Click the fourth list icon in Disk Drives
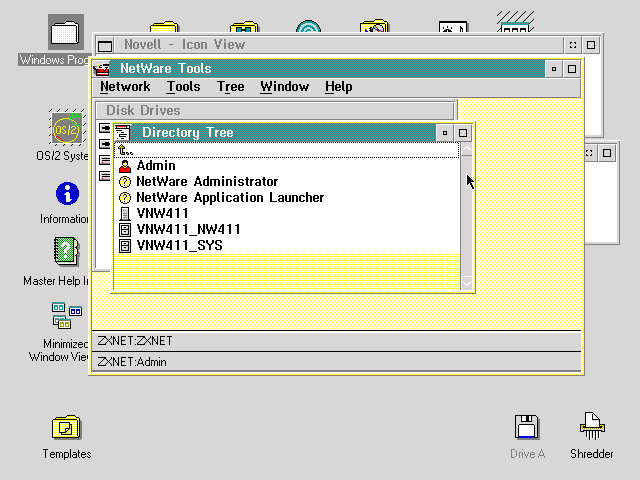Image resolution: width=640 pixels, height=480 pixels. tap(104, 176)
